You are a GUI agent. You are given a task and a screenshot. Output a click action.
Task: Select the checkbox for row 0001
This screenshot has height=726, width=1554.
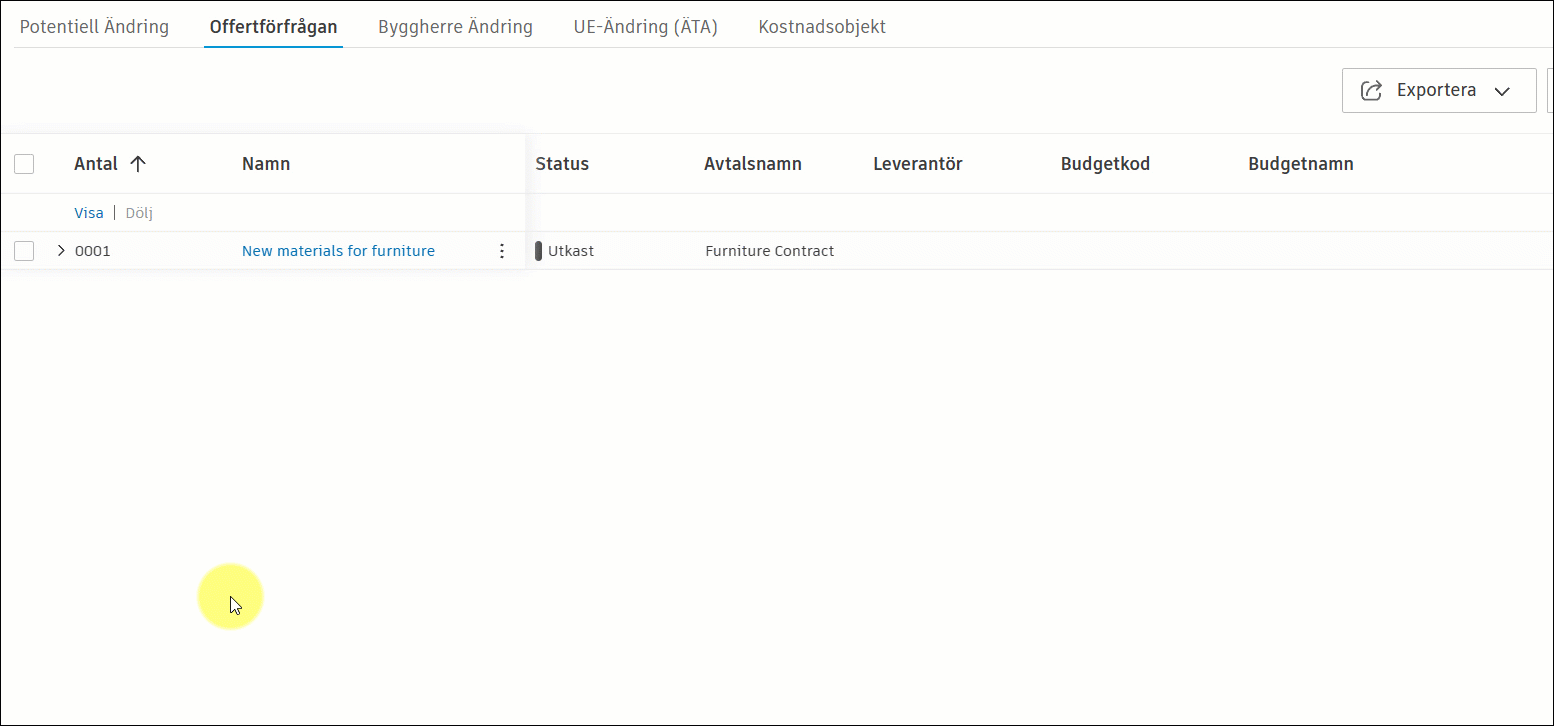pos(23,250)
